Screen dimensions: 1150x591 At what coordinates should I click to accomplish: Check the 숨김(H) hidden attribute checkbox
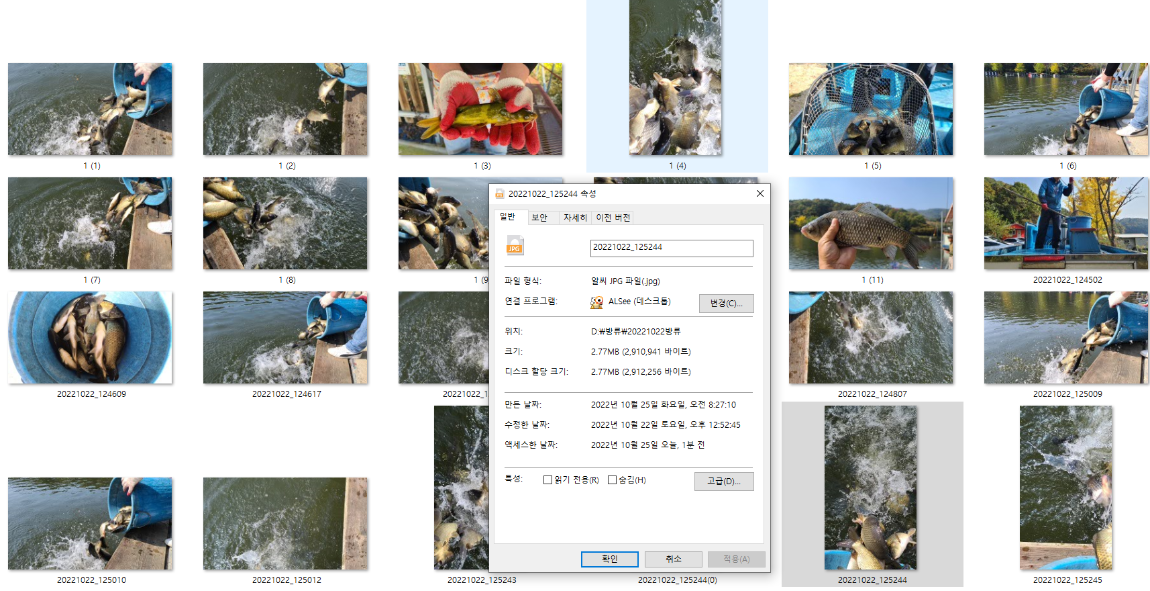click(x=611, y=481)
